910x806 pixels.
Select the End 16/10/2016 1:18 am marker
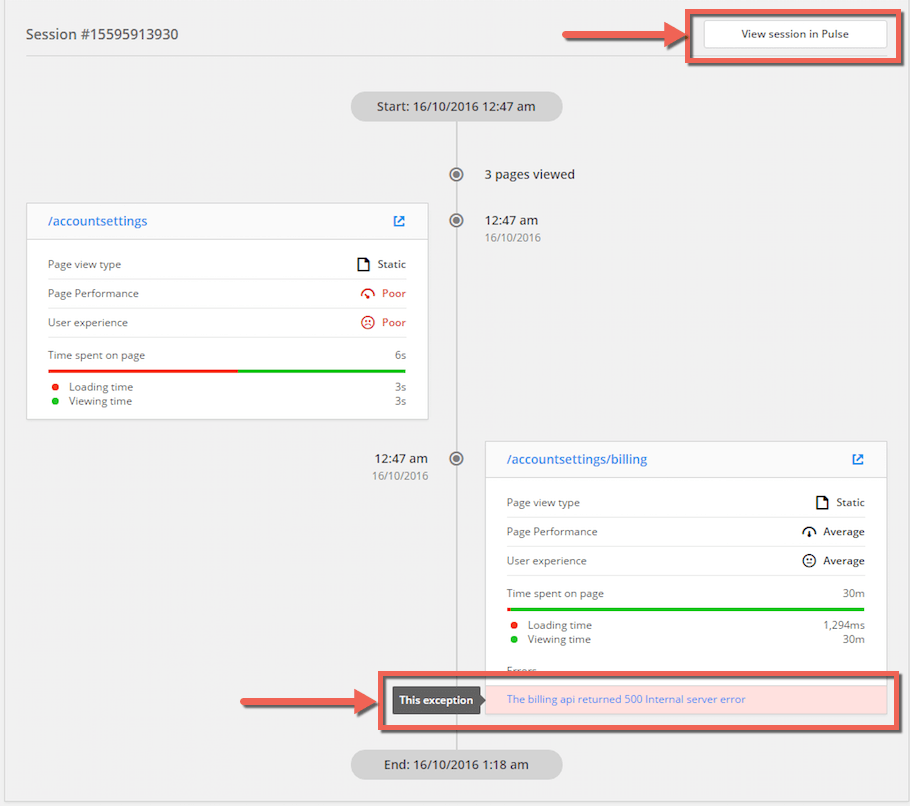[x=456, y=764]
